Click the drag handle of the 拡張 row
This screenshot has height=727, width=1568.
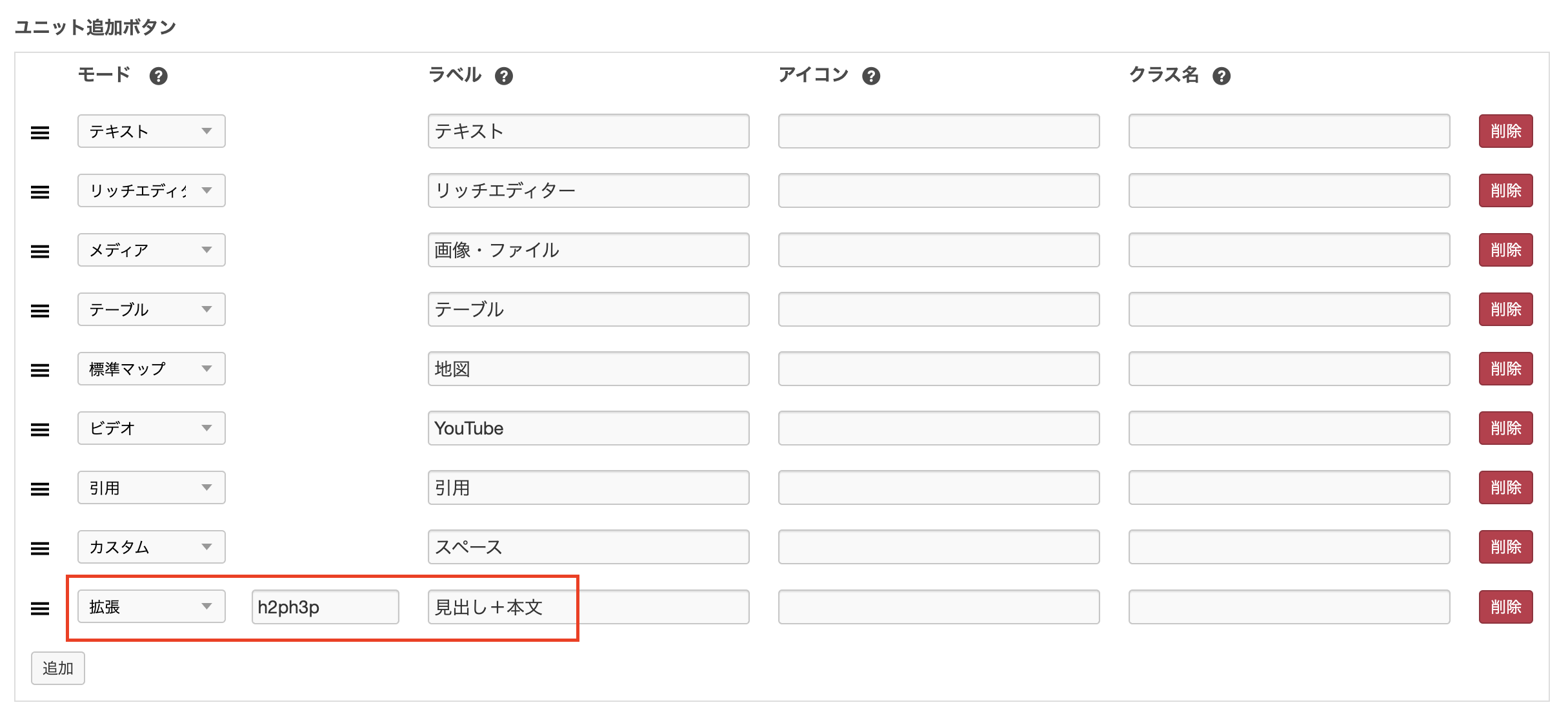[x=40, y=608]
